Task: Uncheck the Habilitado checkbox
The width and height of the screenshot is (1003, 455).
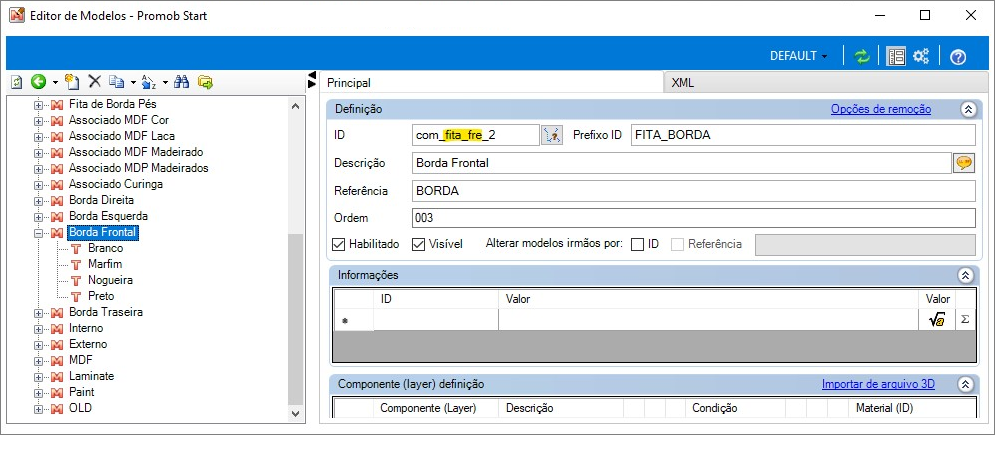Action: 339,244
